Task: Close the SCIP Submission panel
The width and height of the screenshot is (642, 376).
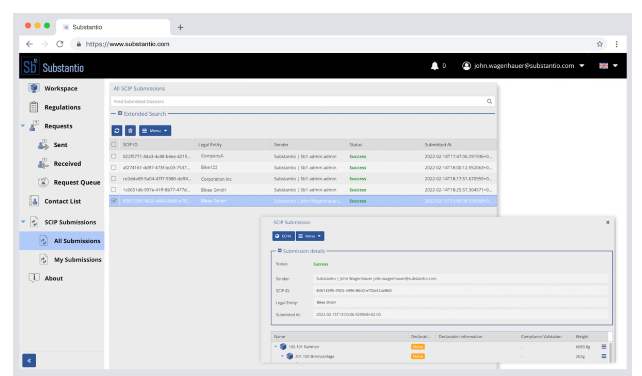Action: (x=608, y=222)
